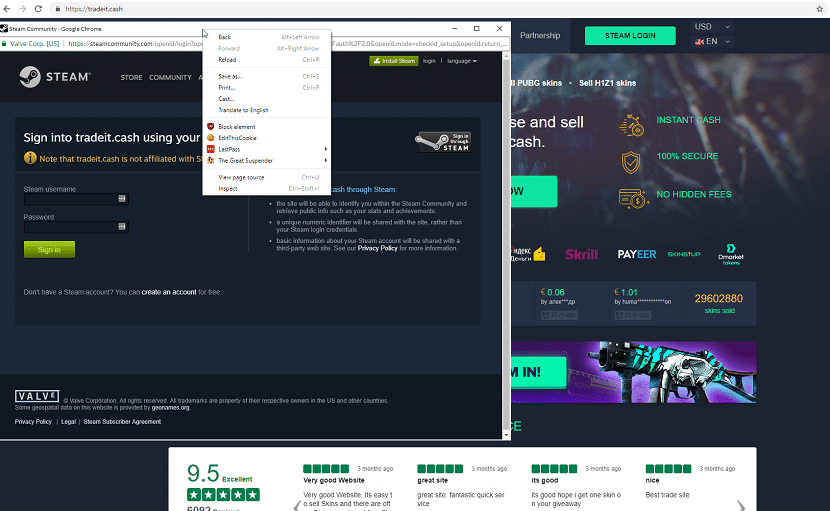830x511 pixels.
Task: Click the 29602880 skins sold counter
Action: coord(719,303)
